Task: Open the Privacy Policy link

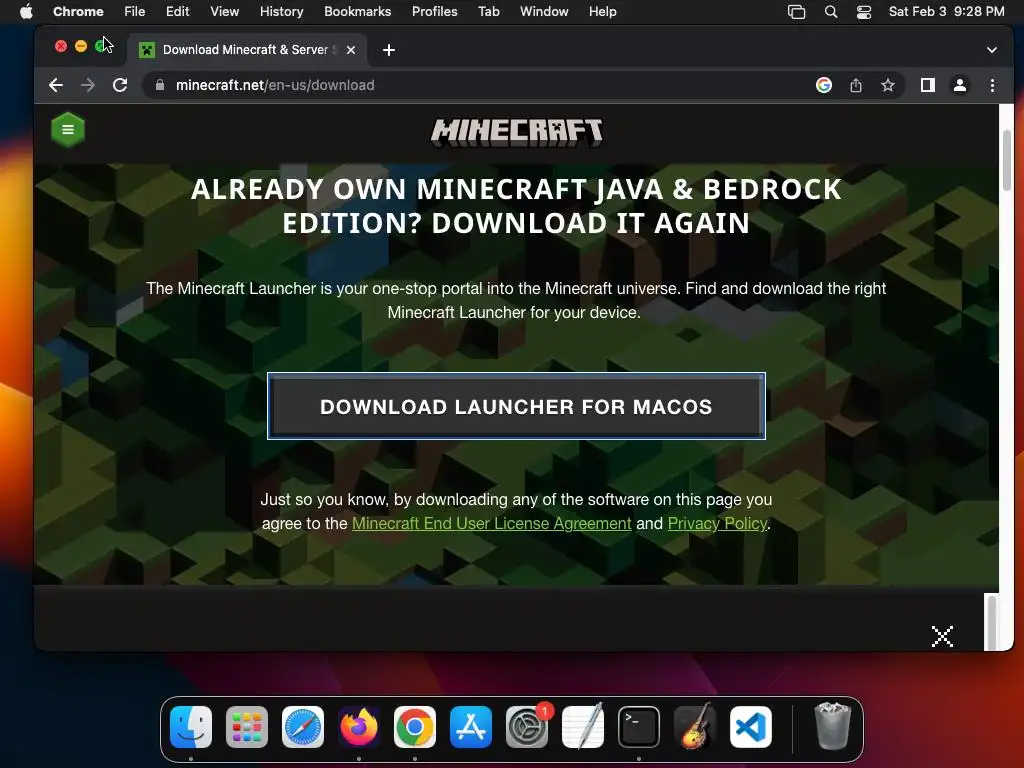Action: pos(717,524)
